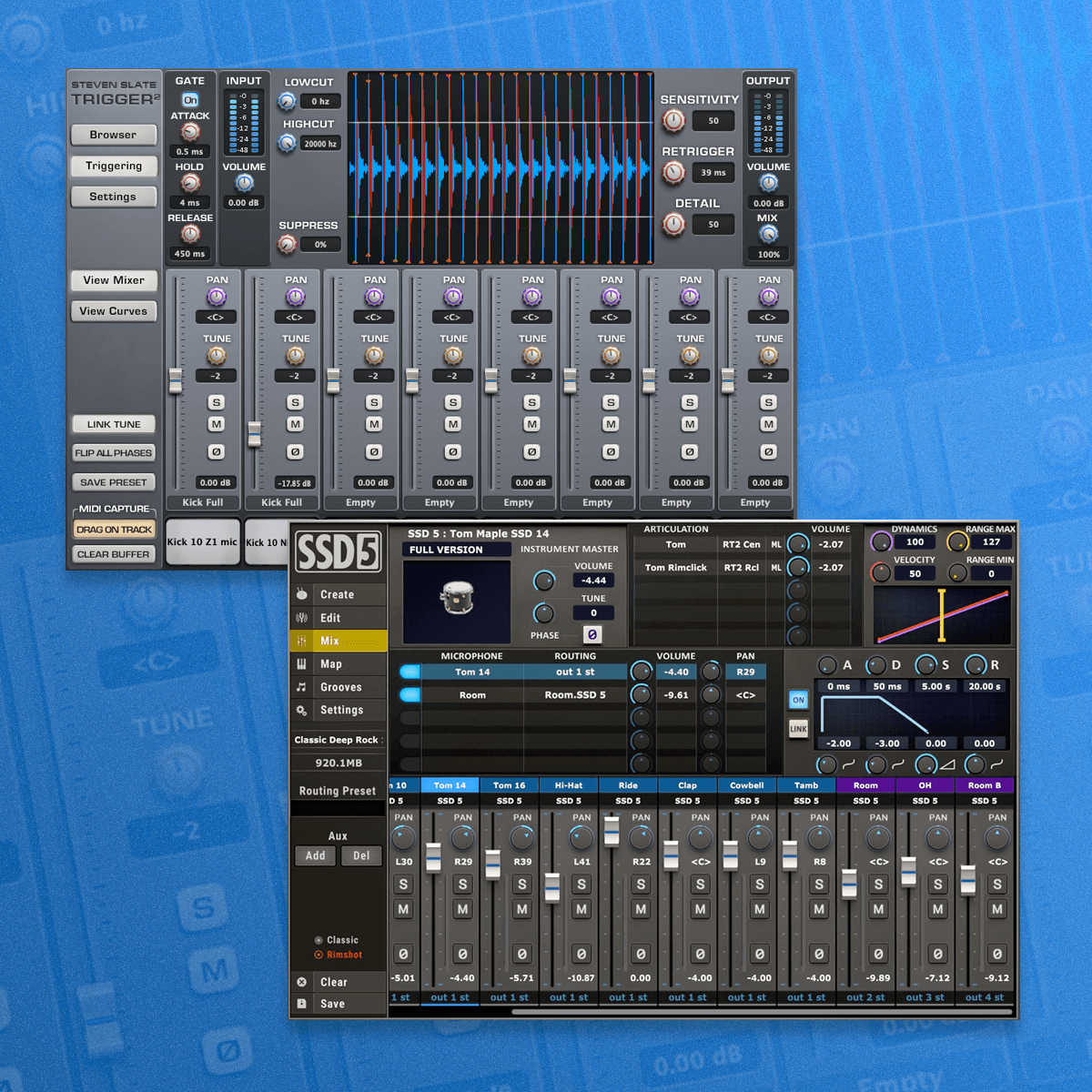Switch to the Map page in SSD5
Screen dimensions: 1092x1092
339,664
